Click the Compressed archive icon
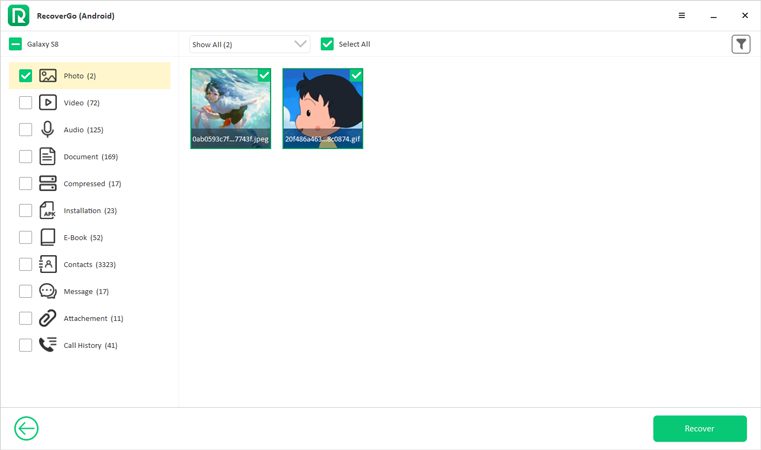This screenshot has height=450, width=761. [x=48, y=183]
